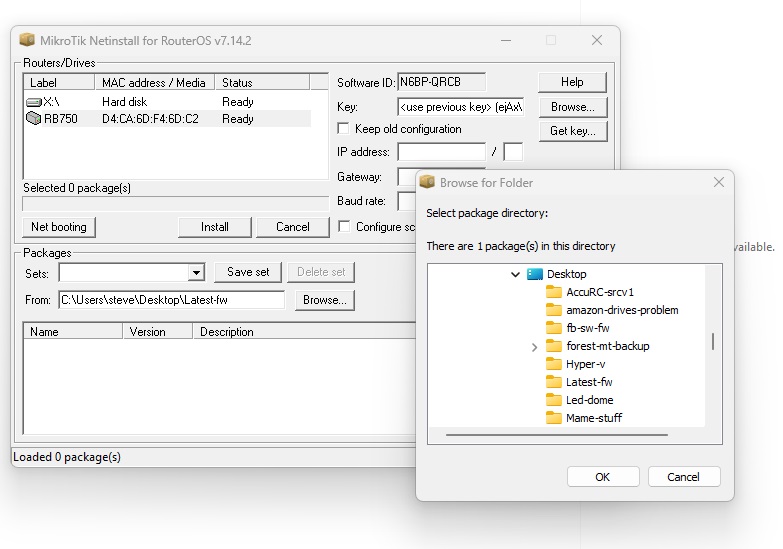Click the fb-sw-fw folder icon
The height and width of the screenshot is (549, 783).
tap(554, 328)
